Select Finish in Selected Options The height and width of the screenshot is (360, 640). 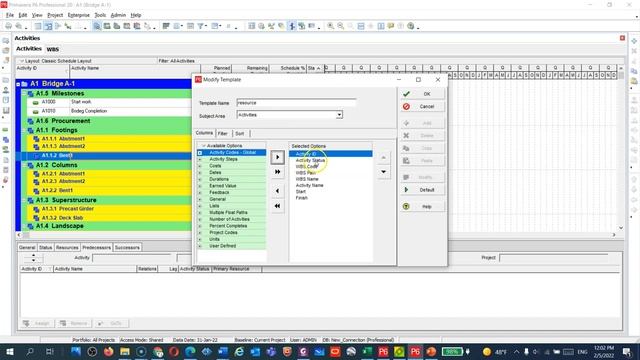click(x=302, y=198)
